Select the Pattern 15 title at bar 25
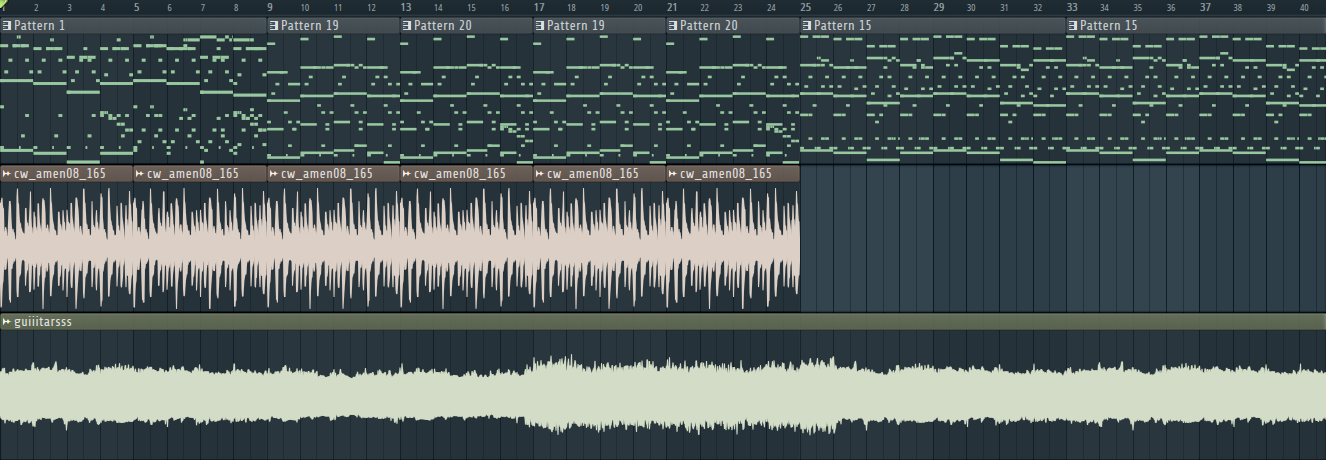 (843, 25)
